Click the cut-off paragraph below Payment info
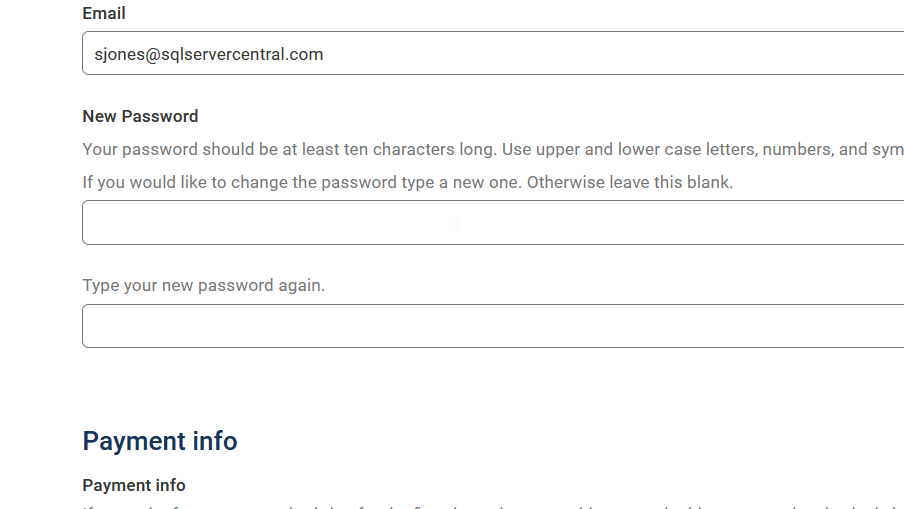Viewport: 904px width, 509px height. tap(492, 506)
